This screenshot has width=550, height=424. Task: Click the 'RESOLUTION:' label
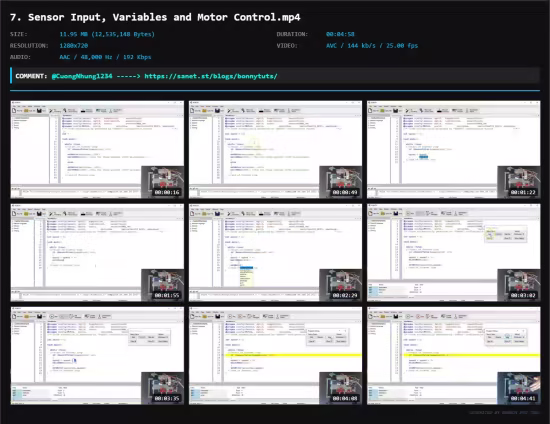tap(29, 46)
